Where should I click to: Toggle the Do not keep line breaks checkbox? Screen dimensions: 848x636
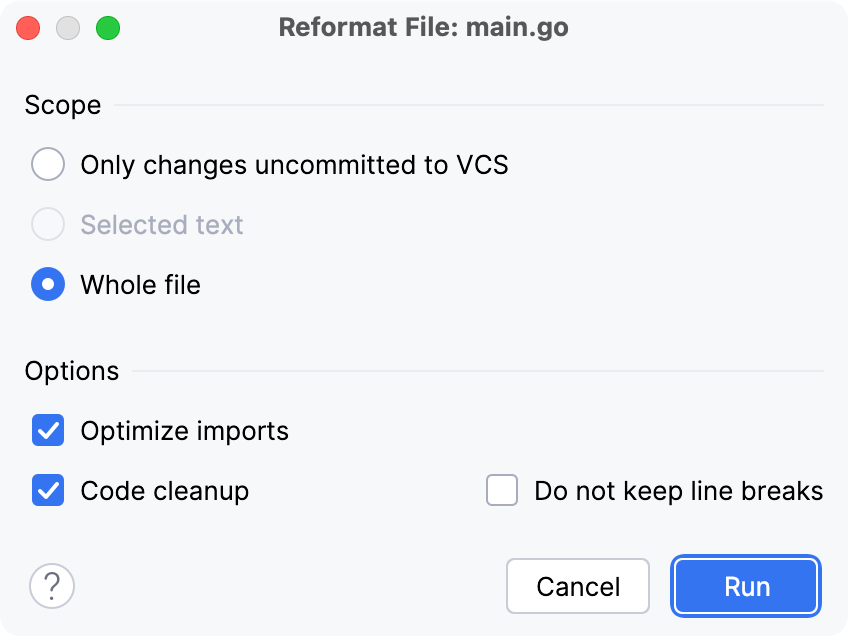501,491
